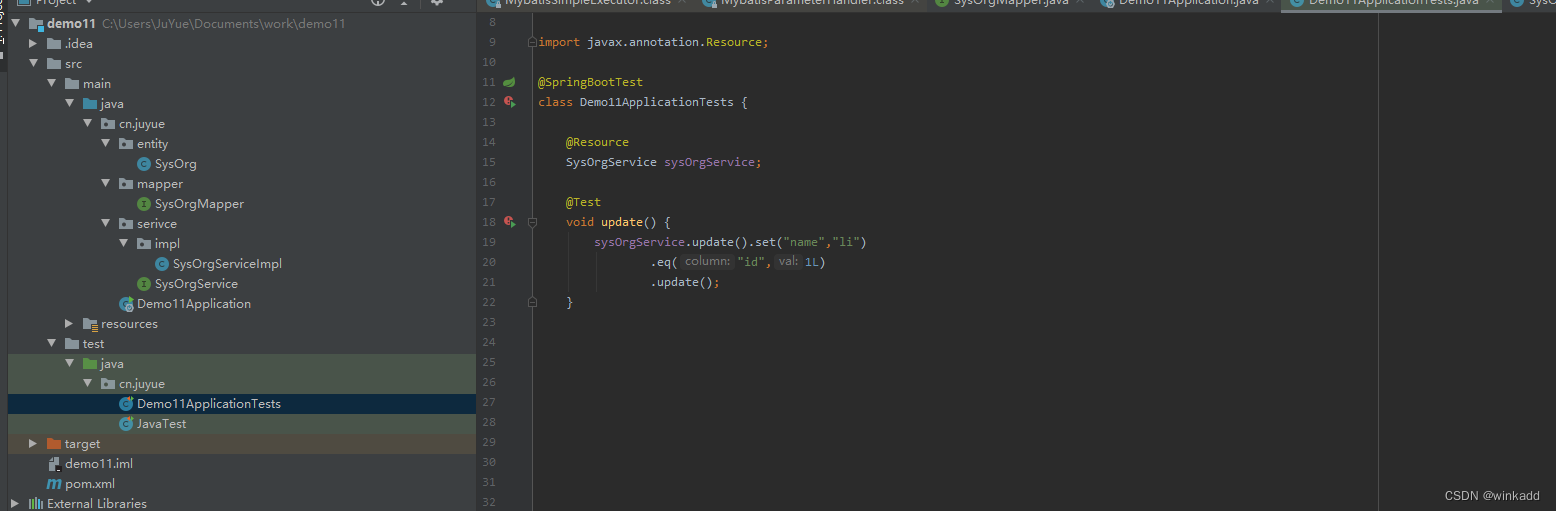Fold the update() method body marker
The image size is (1556, 511).
click(532, 222)
